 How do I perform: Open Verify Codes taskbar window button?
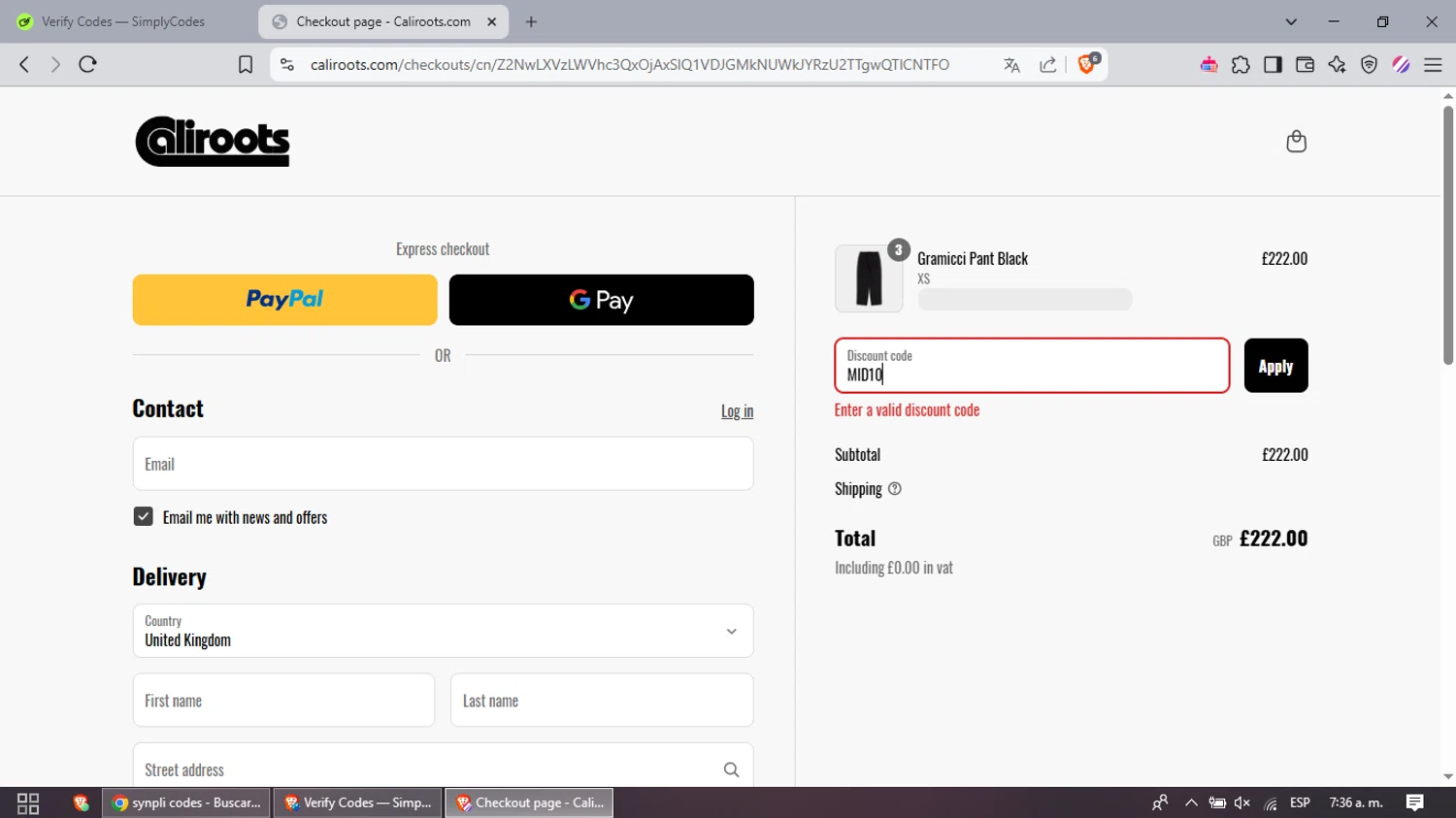358,802
